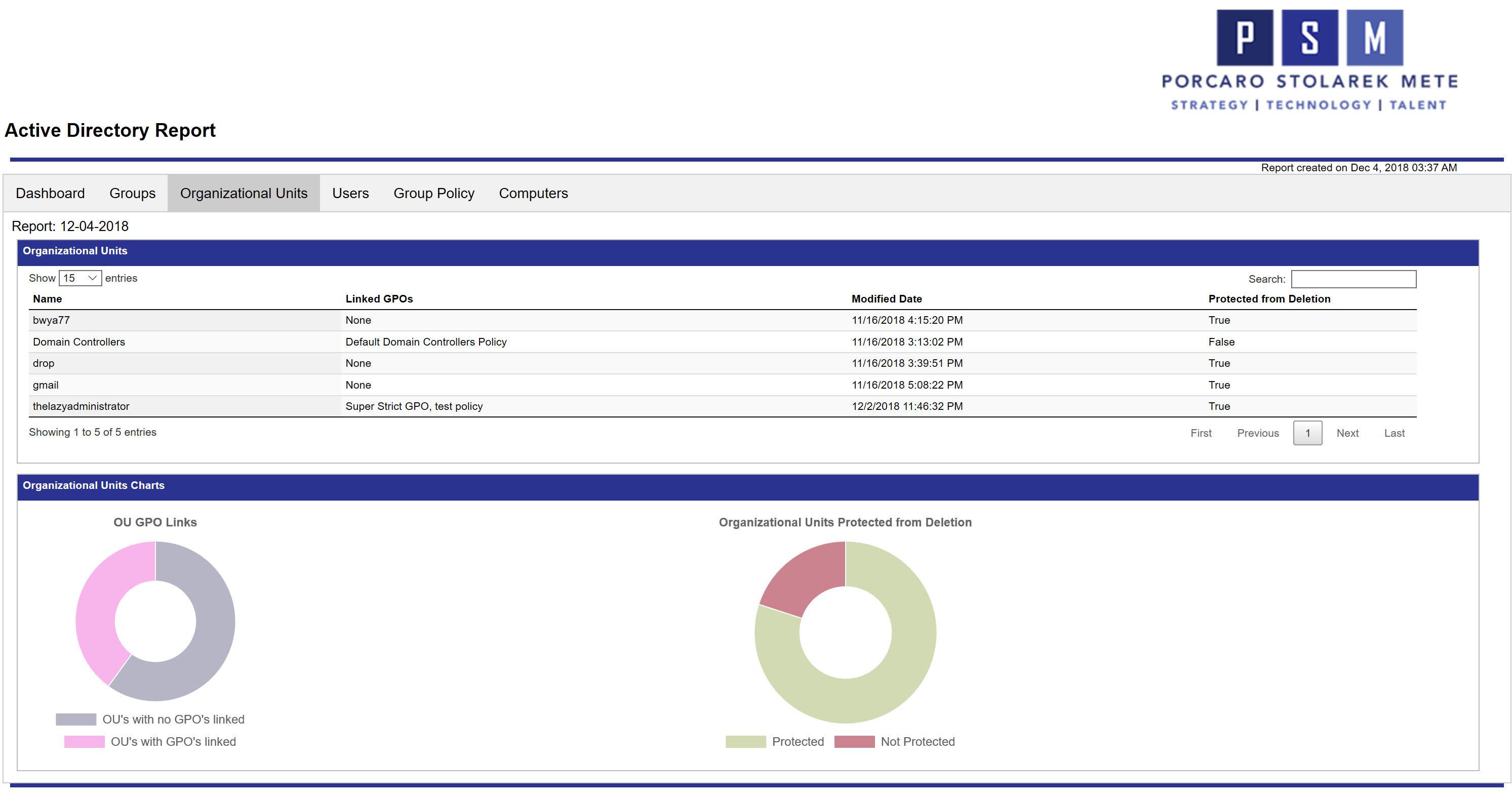
Task: Open the Dashboard tab
Action: [50, 193]
